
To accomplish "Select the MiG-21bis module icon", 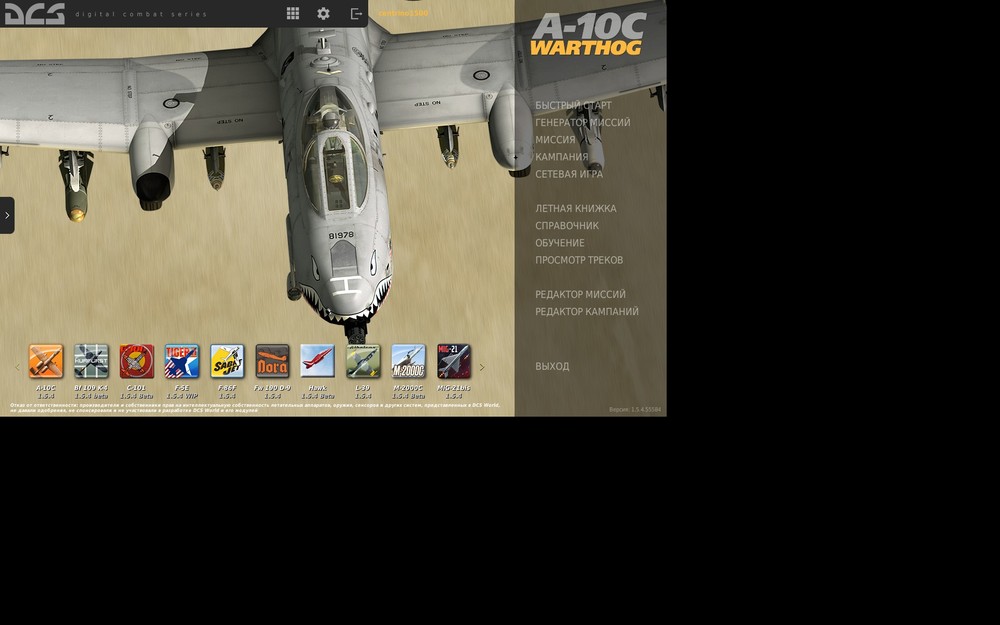I will click(x=453, y=361).
